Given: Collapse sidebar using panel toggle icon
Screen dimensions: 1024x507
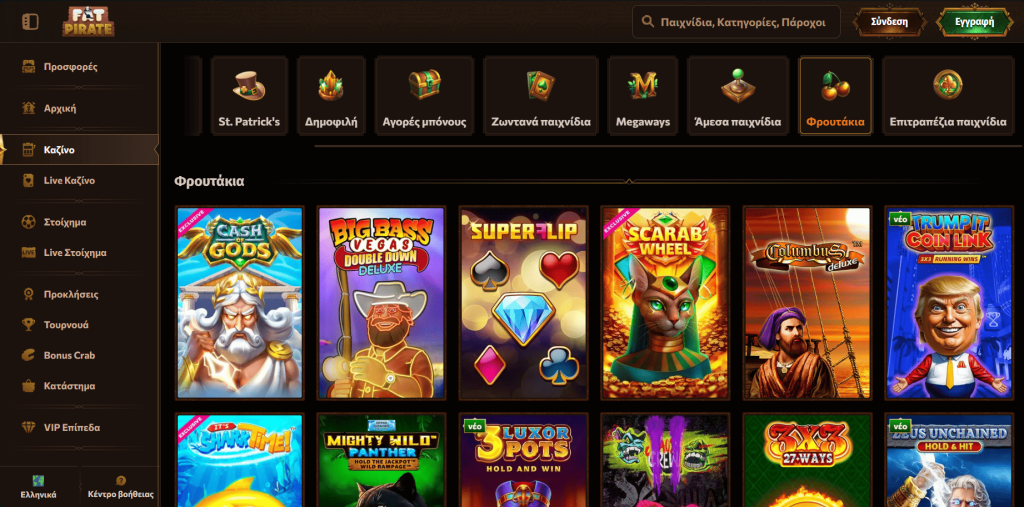Looking at the screenshot, I should [x=30, y=22].
